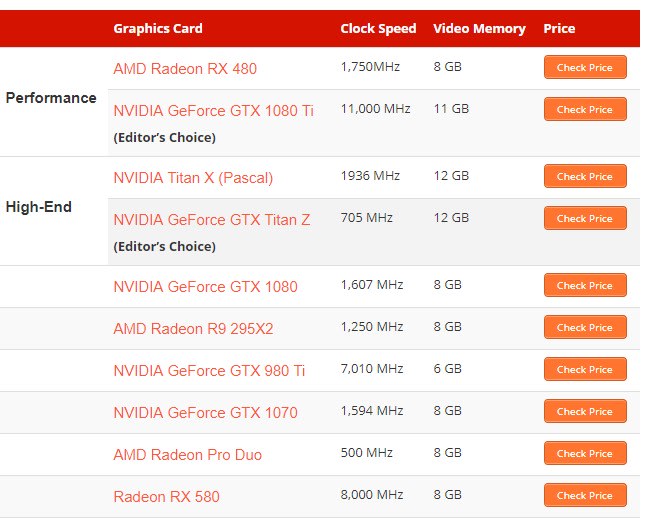This screenshot has height=523, width=645.
Task: Open the Radeon RX 580 link
Action: [x=166, y=497]
